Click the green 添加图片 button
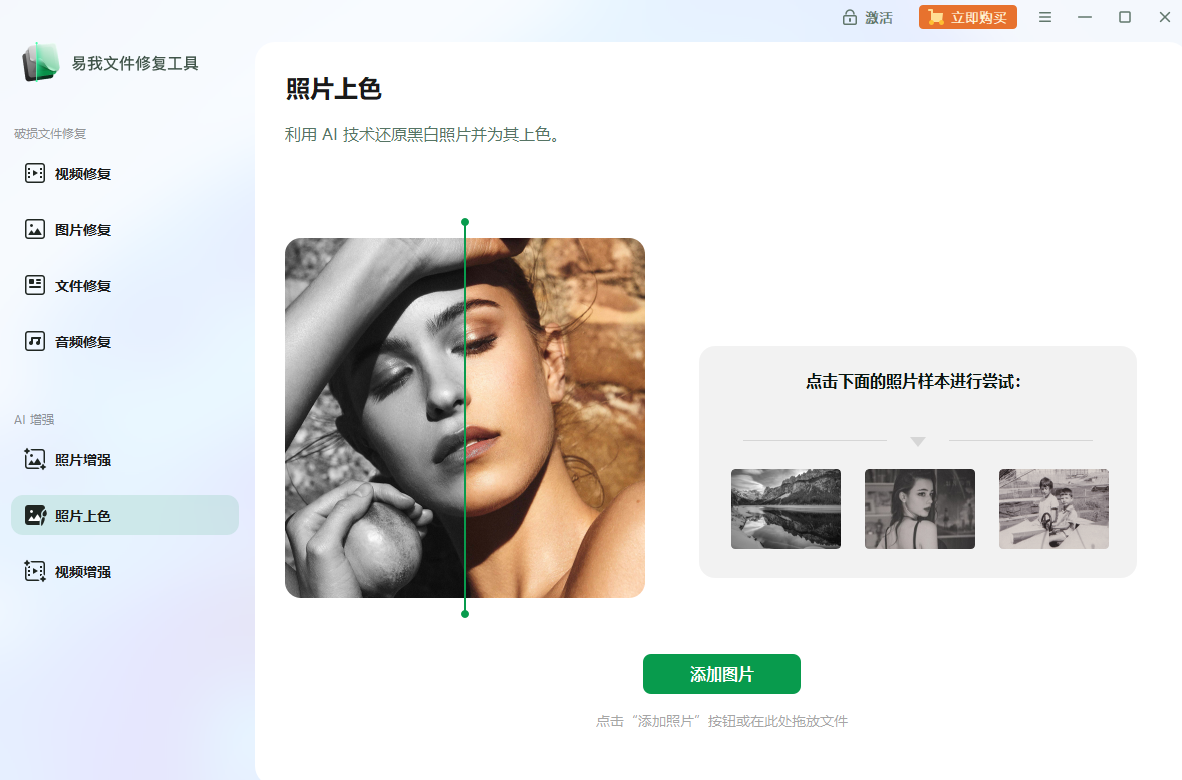 721,674
